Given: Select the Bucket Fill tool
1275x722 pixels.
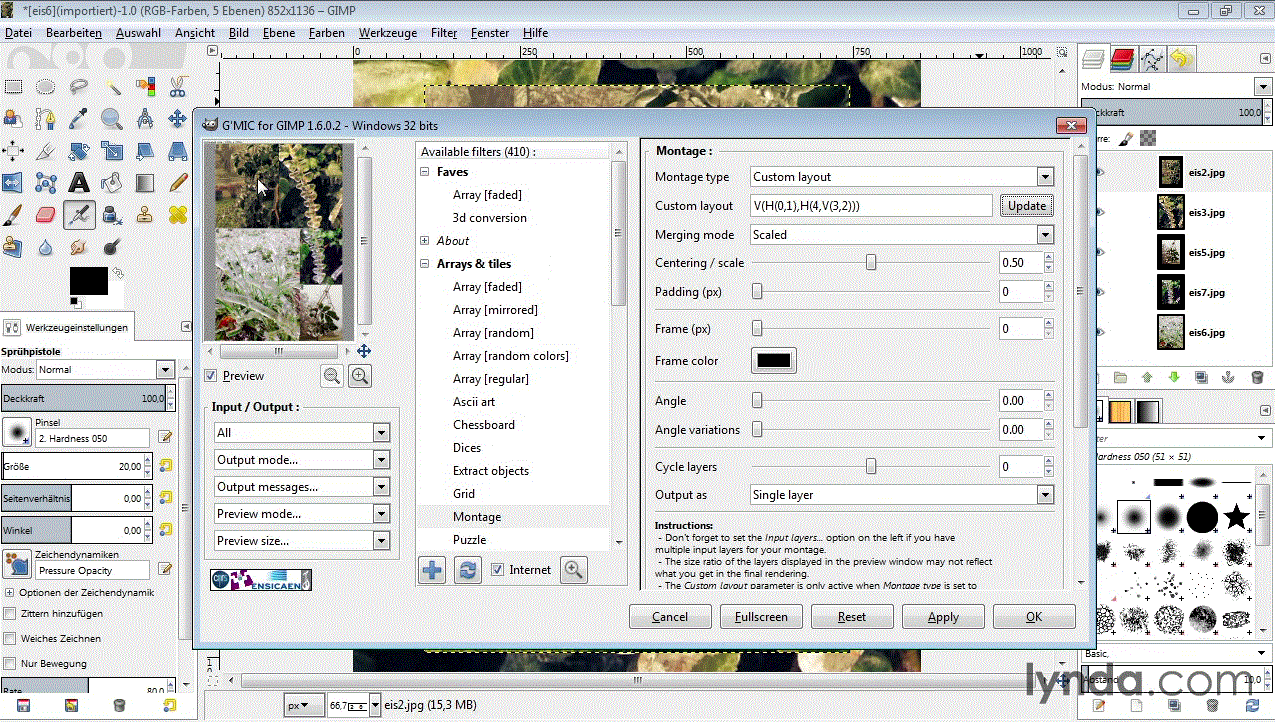Looking at the screenshot, I should 112,183.
